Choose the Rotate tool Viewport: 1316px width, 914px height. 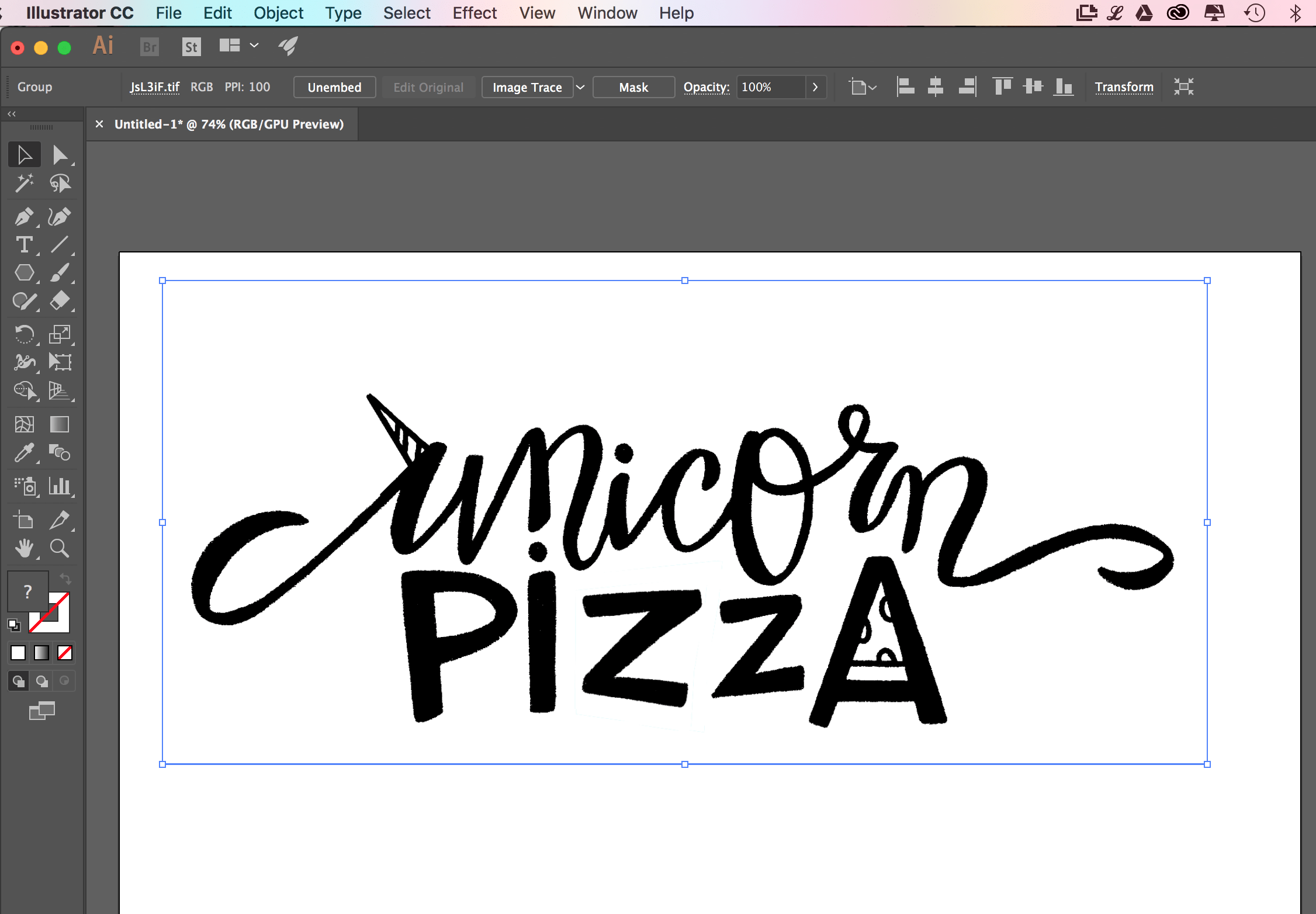24,334
